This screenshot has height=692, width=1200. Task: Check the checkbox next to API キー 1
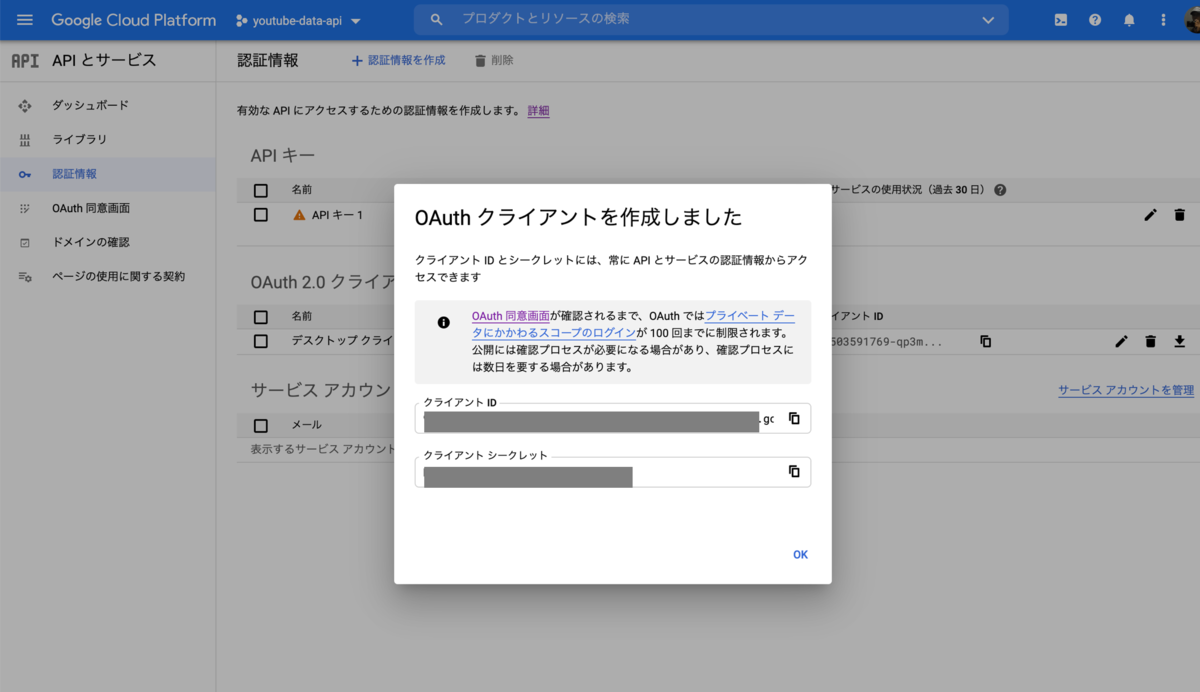coord(260,214)
